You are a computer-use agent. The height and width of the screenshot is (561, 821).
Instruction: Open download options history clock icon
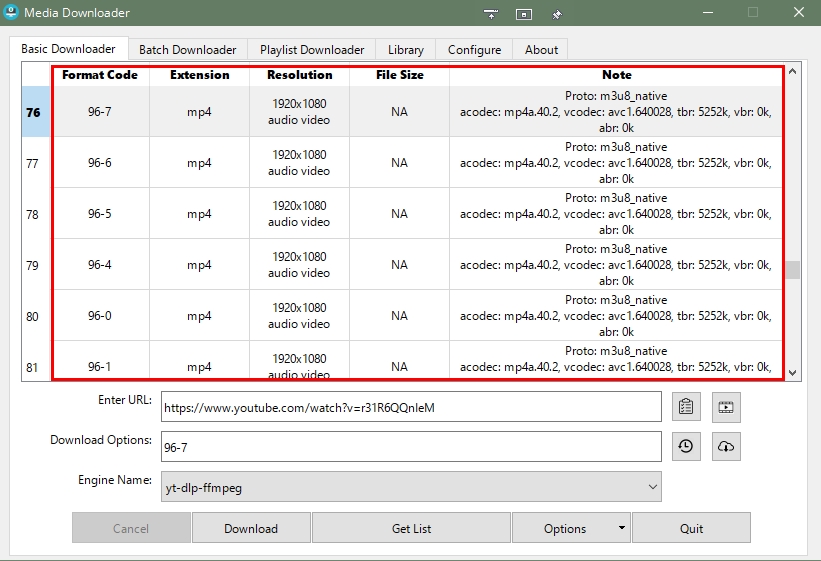(685, 447)
